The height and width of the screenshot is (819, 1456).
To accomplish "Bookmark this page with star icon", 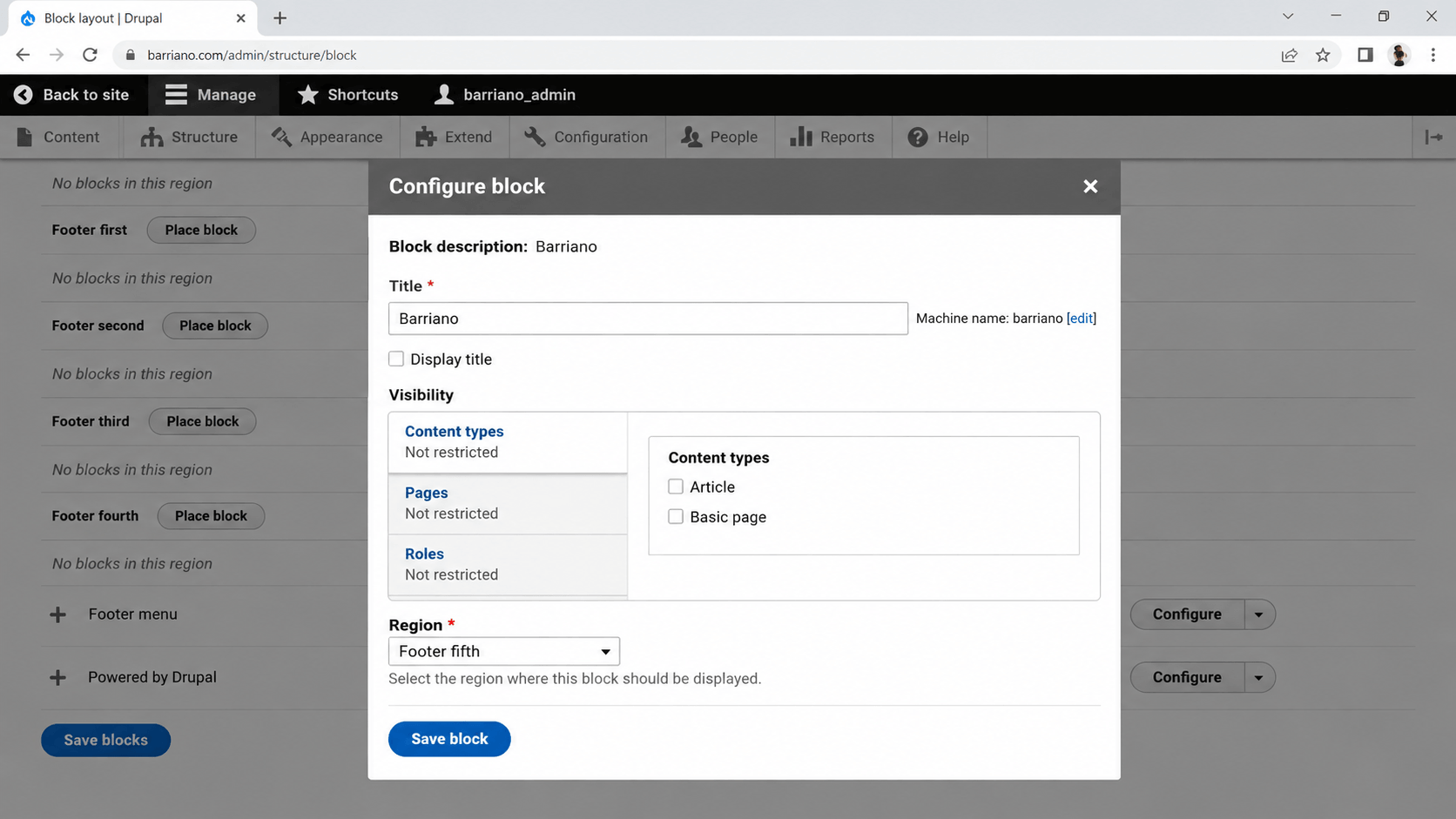I will 1323,55.
